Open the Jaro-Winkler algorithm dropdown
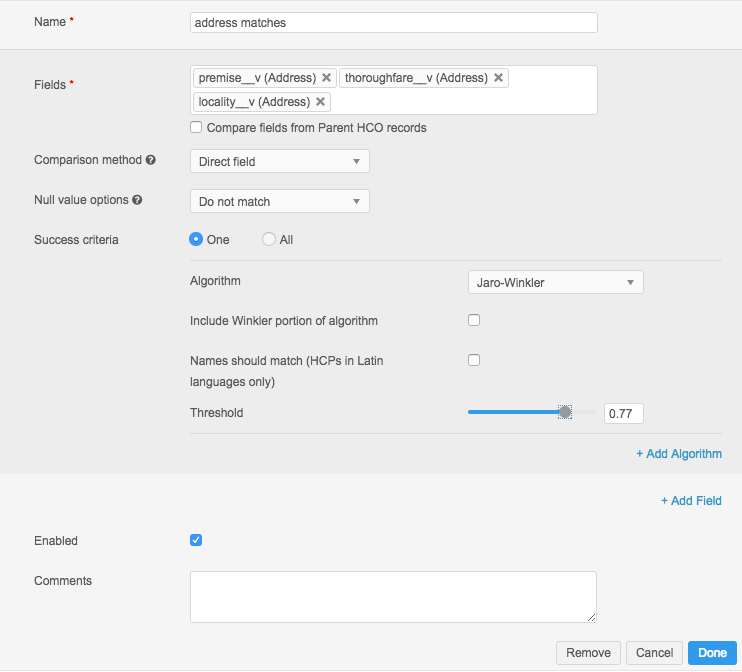The image size is (742, 672). coord(555,283)
